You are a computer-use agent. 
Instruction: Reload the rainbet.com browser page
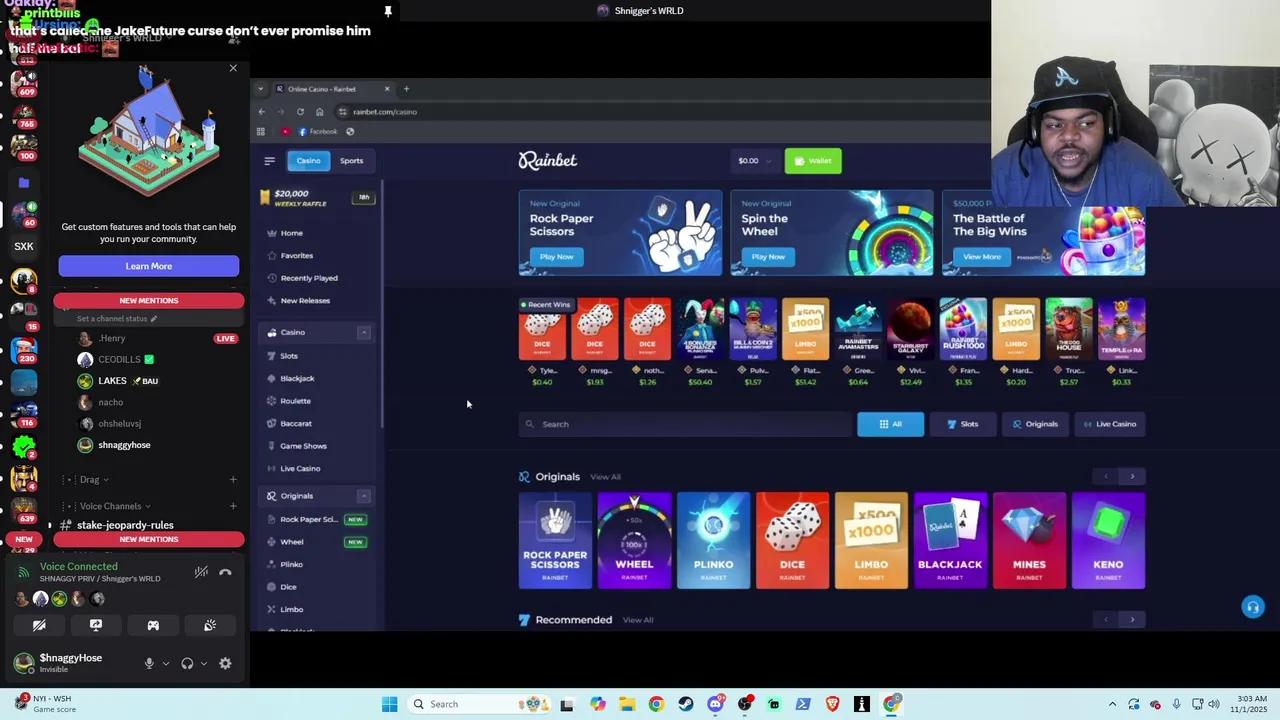pyautogui.click(x=300, y=112)
